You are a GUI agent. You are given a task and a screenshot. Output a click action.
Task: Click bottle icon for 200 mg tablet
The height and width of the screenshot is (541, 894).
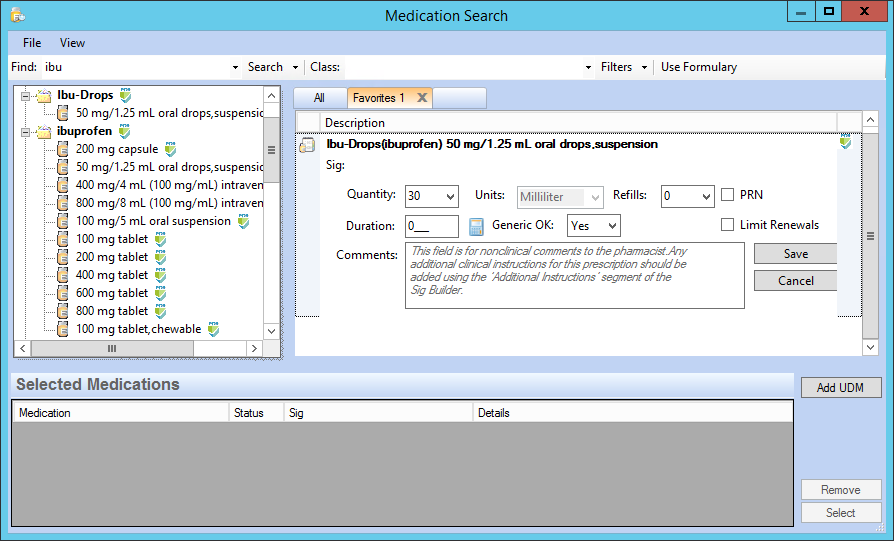[x=63, y=258]
